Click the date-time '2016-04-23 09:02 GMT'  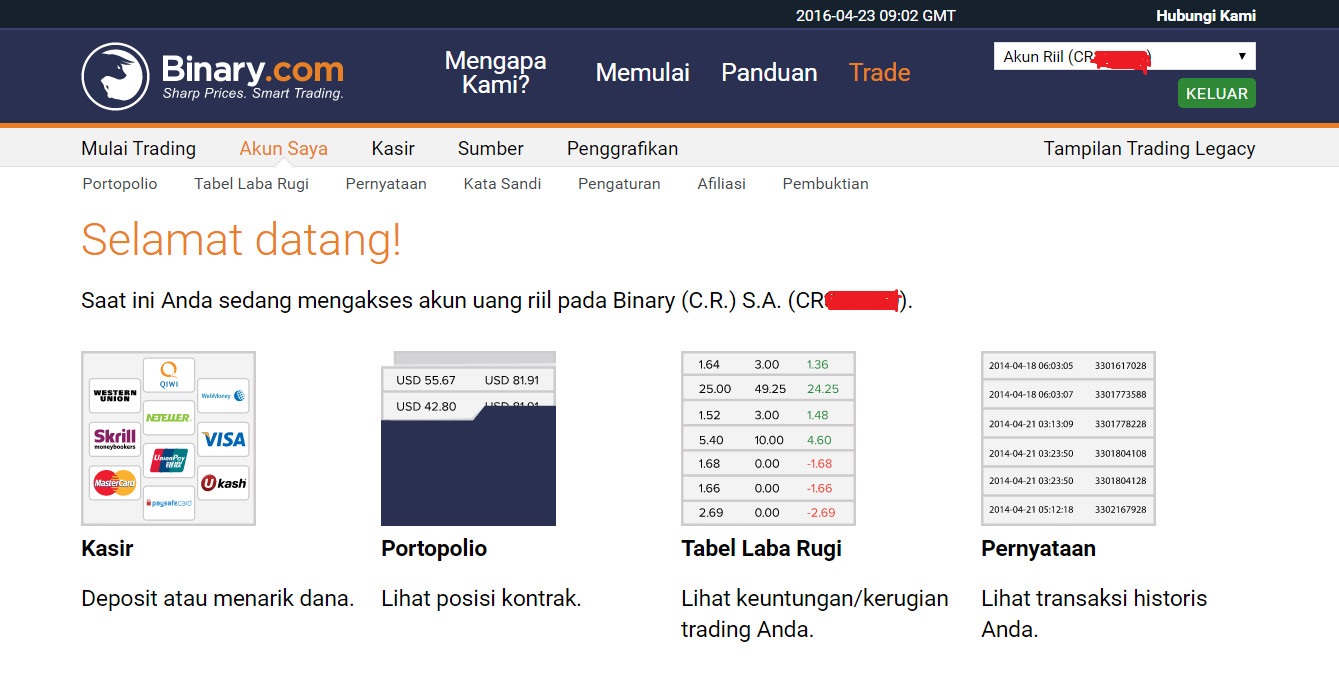point(876,15)
